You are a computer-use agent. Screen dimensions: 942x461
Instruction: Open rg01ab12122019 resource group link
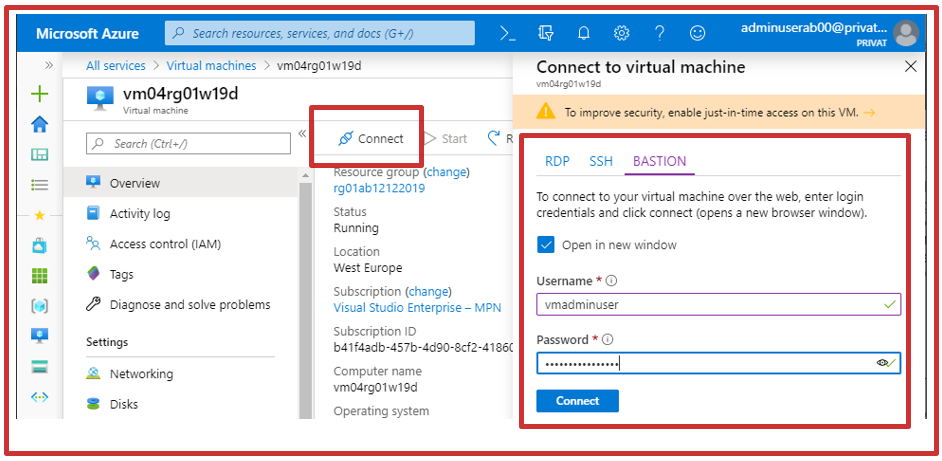point(379,188)
